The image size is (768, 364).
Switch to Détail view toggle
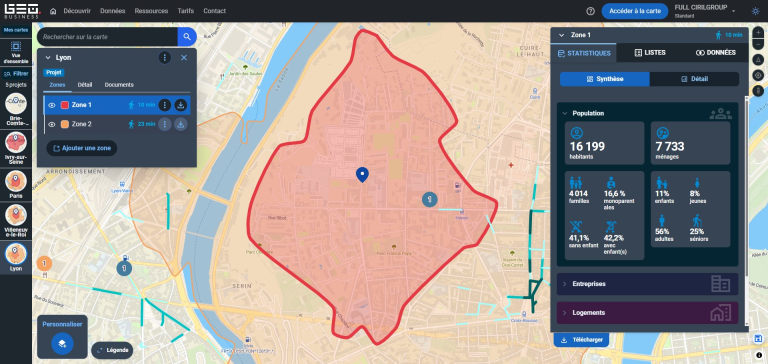(694, 79)
